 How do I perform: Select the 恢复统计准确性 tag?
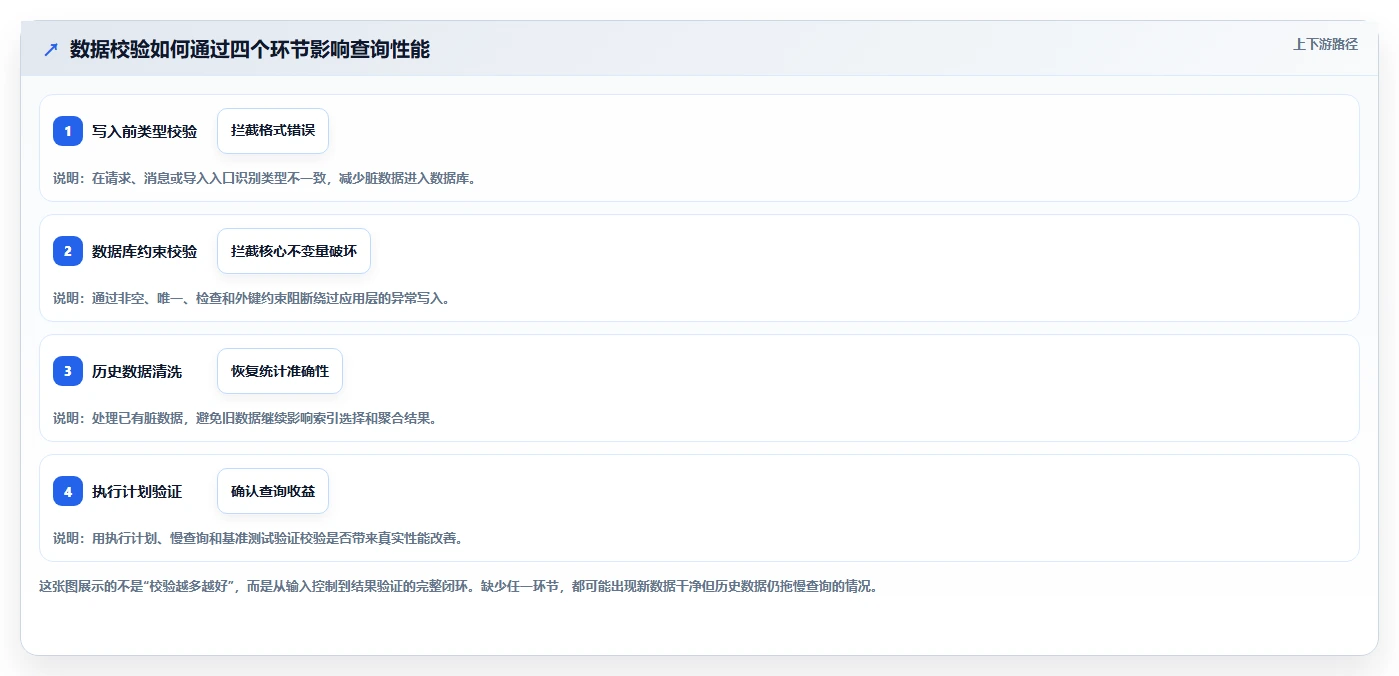pyautogui.click(x=280, y=371)
